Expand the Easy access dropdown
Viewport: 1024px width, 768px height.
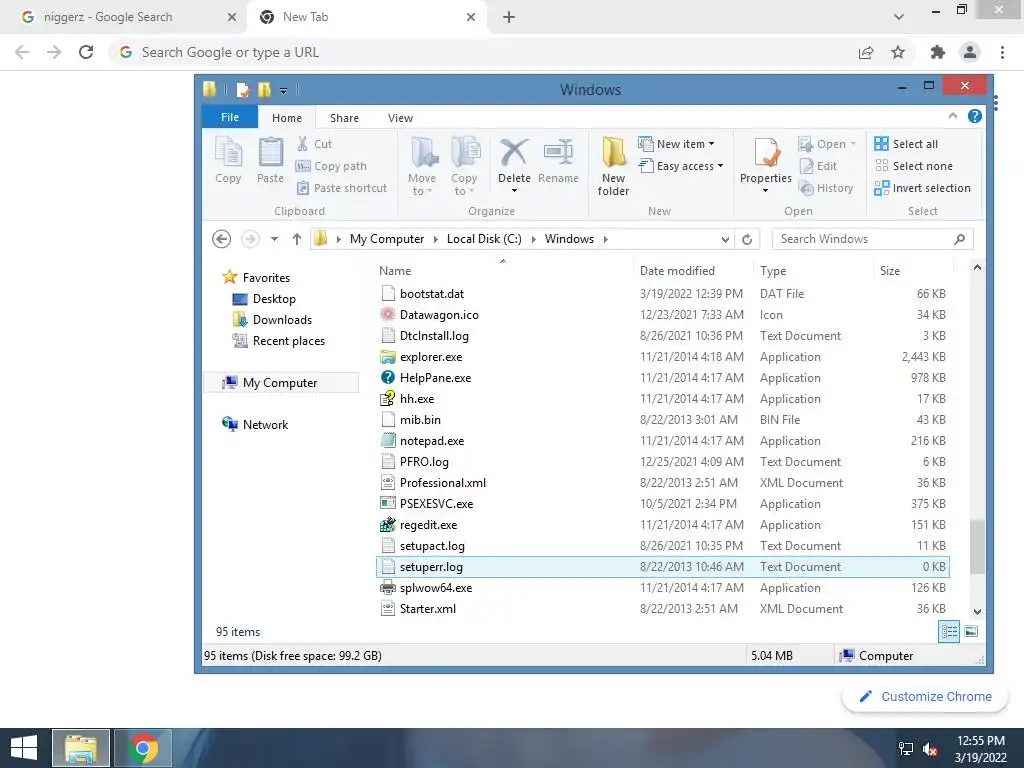720,166
